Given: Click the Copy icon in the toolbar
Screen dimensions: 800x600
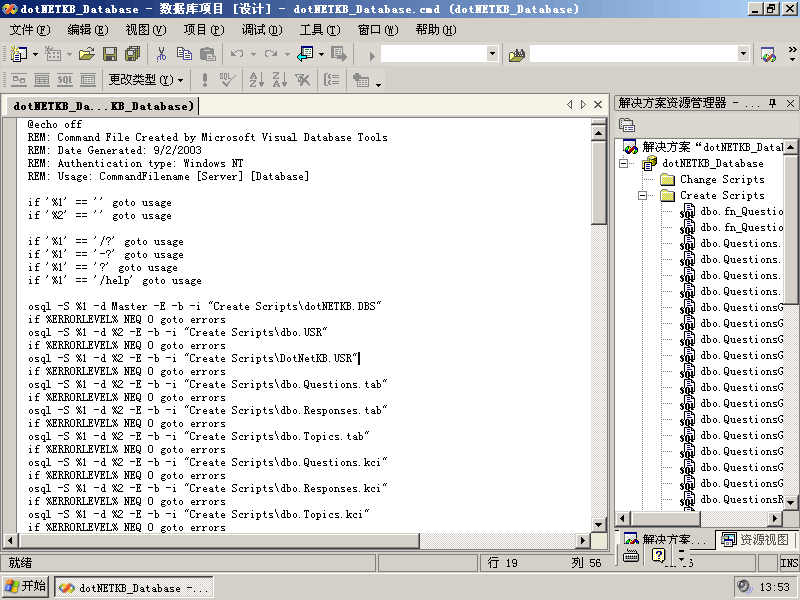Looking at the screenshot, I should coord(184,54).
